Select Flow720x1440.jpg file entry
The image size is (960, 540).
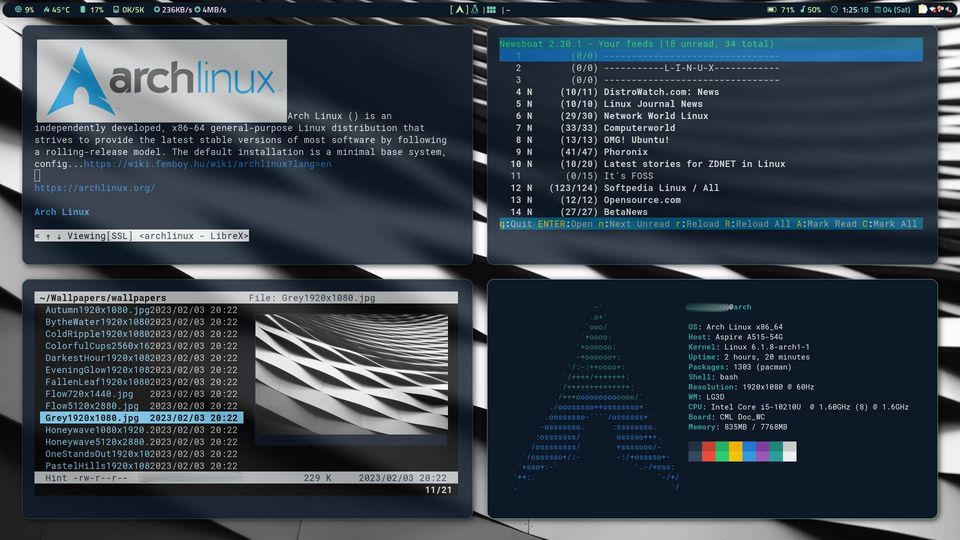[141, 394]
